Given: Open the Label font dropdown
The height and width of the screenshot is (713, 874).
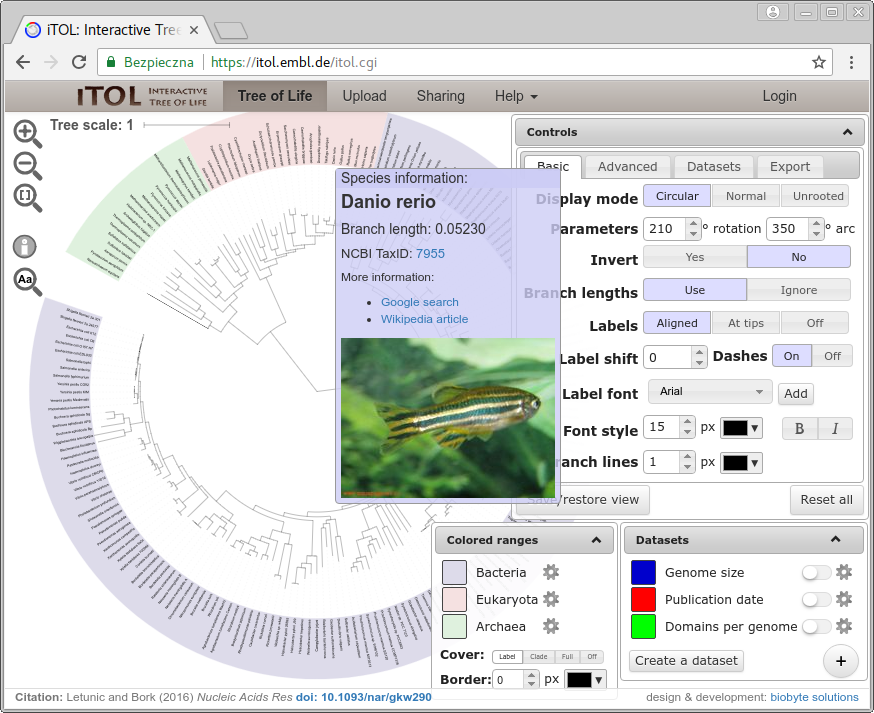Looking at the screenshot, I should pos(710,392).
